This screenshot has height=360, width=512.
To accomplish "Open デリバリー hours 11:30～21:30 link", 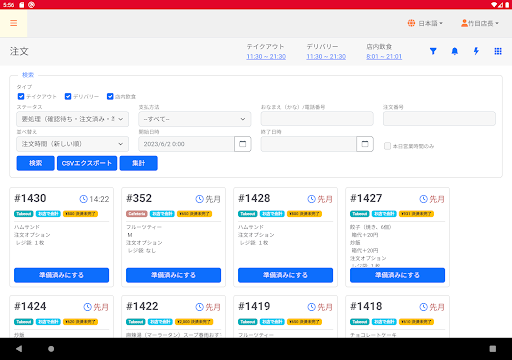I will point(326,57).
